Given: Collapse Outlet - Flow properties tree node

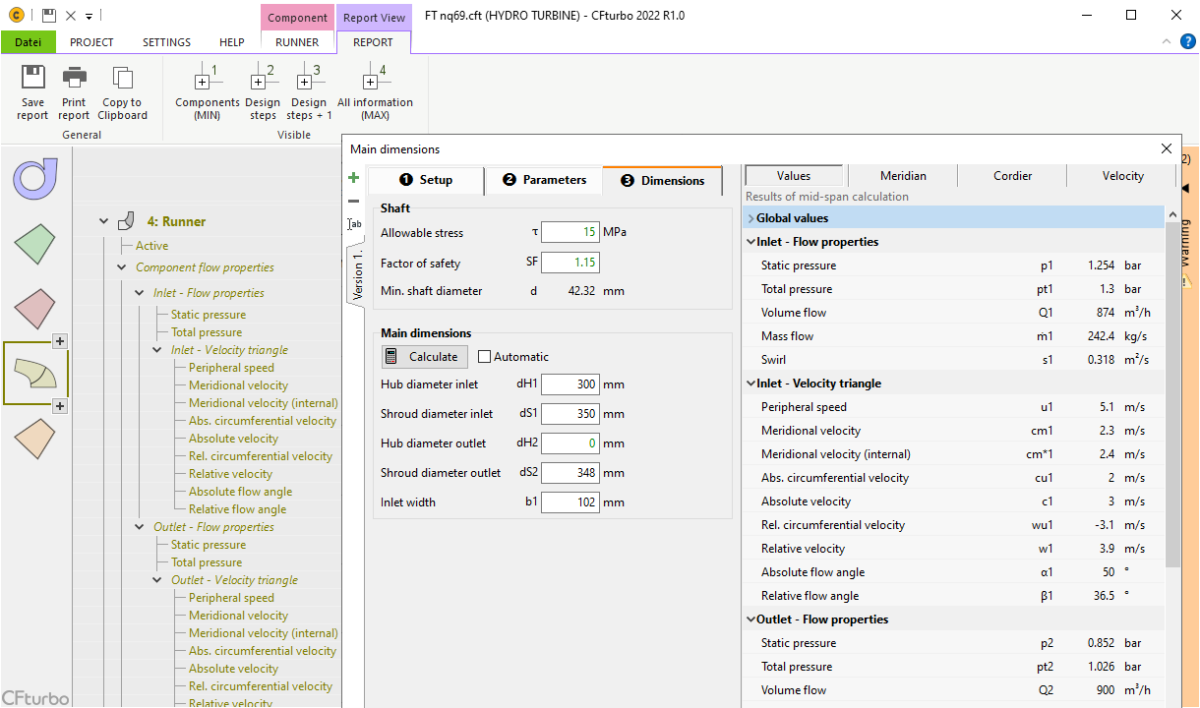Looking at the screenshot, I should [139, 527].
